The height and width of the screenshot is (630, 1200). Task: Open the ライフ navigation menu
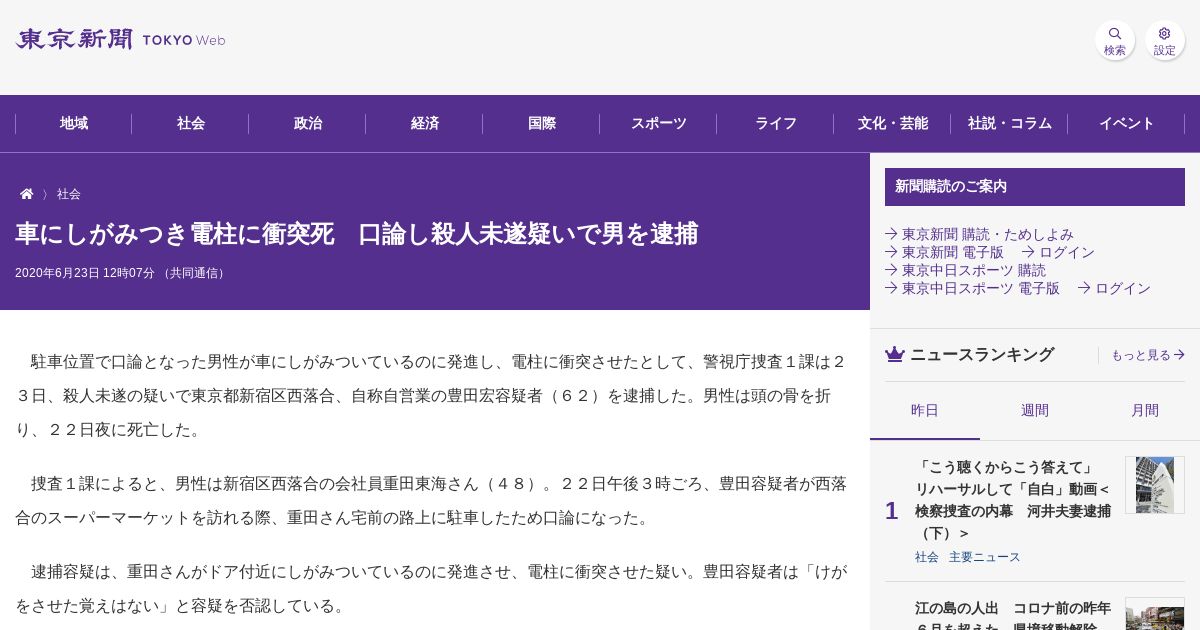coord(775,124)
